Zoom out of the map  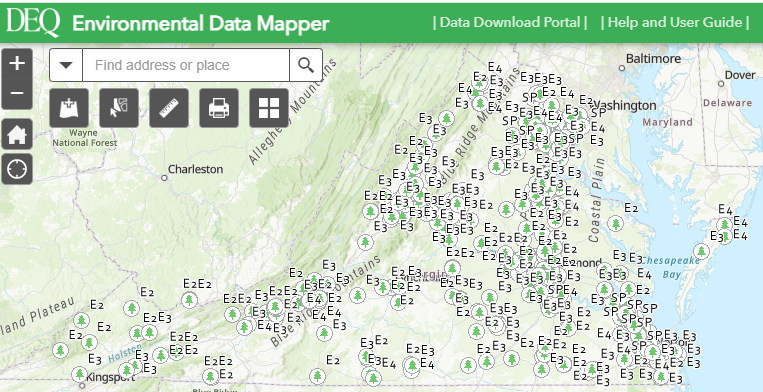point(17,93)
